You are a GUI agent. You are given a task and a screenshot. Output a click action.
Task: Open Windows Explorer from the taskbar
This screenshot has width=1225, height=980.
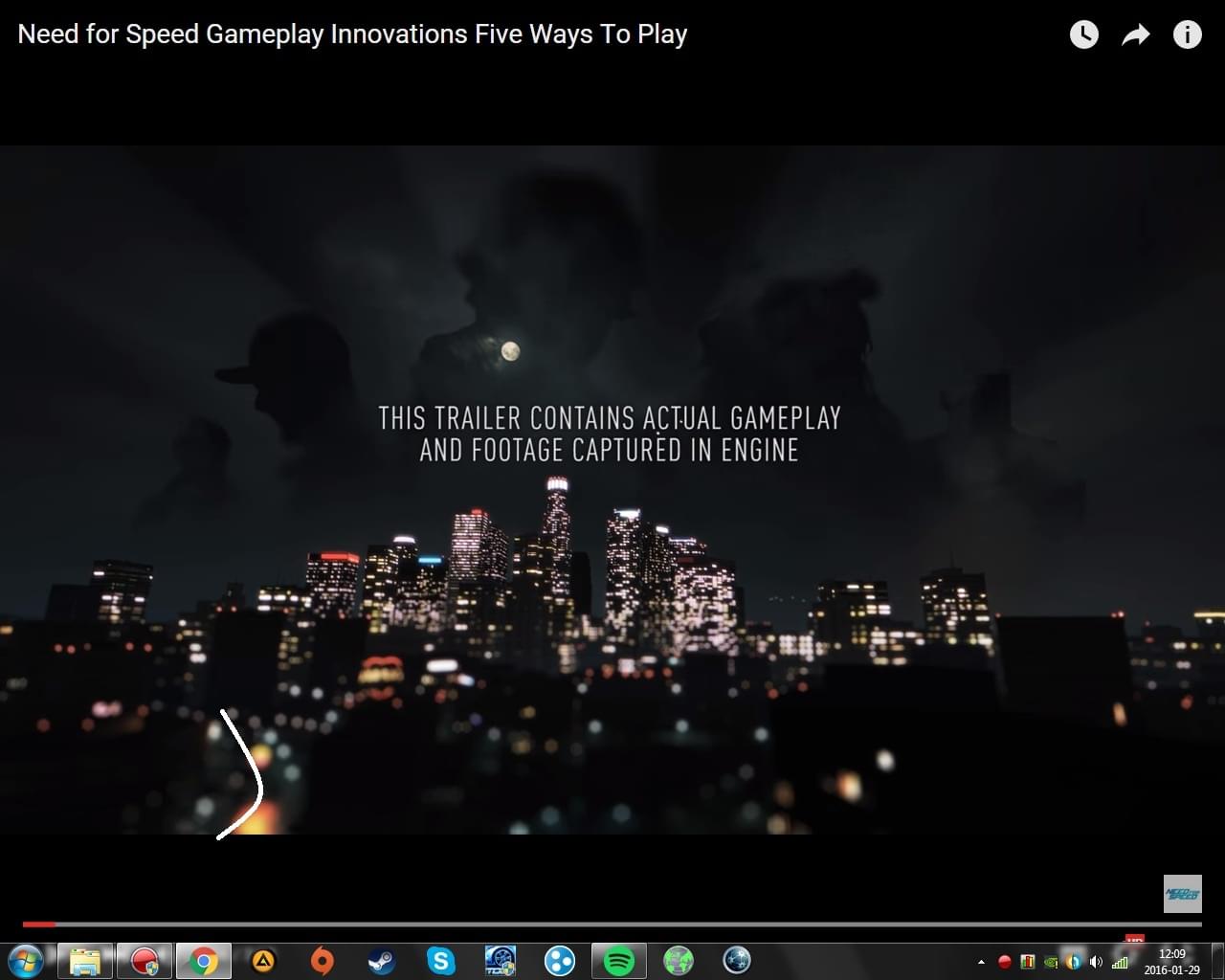(85, 961)
